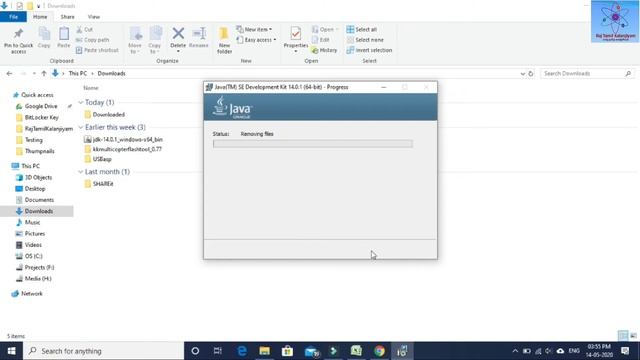Viewport: 640px width, 360px height.
Task: Select the kkmulticopterflashtool_0.77 folder
Action: tap(123, 149)
